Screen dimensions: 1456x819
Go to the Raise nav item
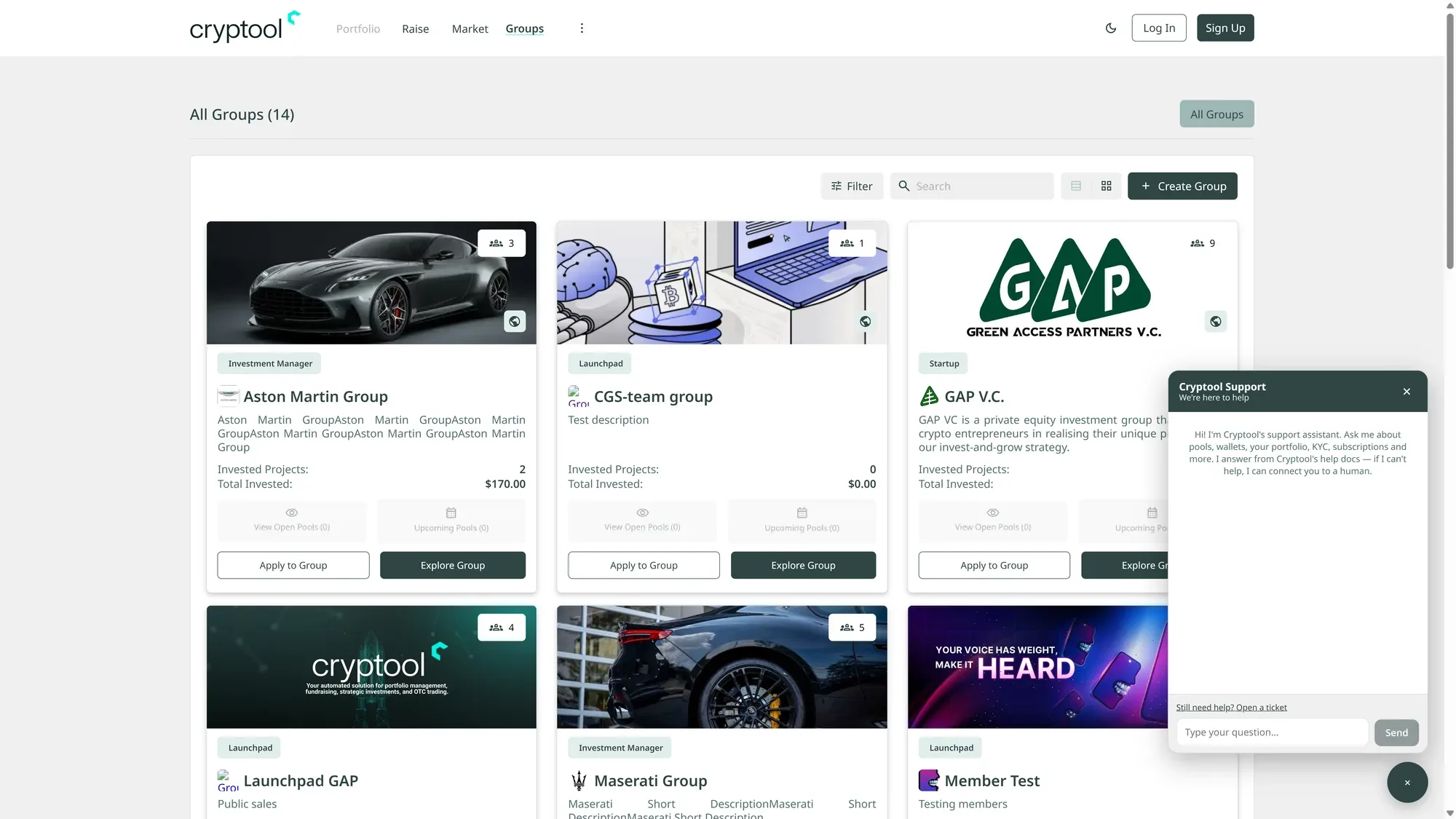point(416,28)
